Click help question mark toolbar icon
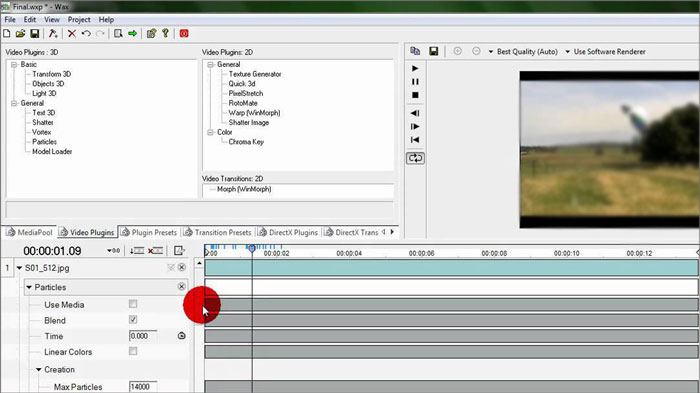This screenshot has width=700, height=393. coord(166,33)
